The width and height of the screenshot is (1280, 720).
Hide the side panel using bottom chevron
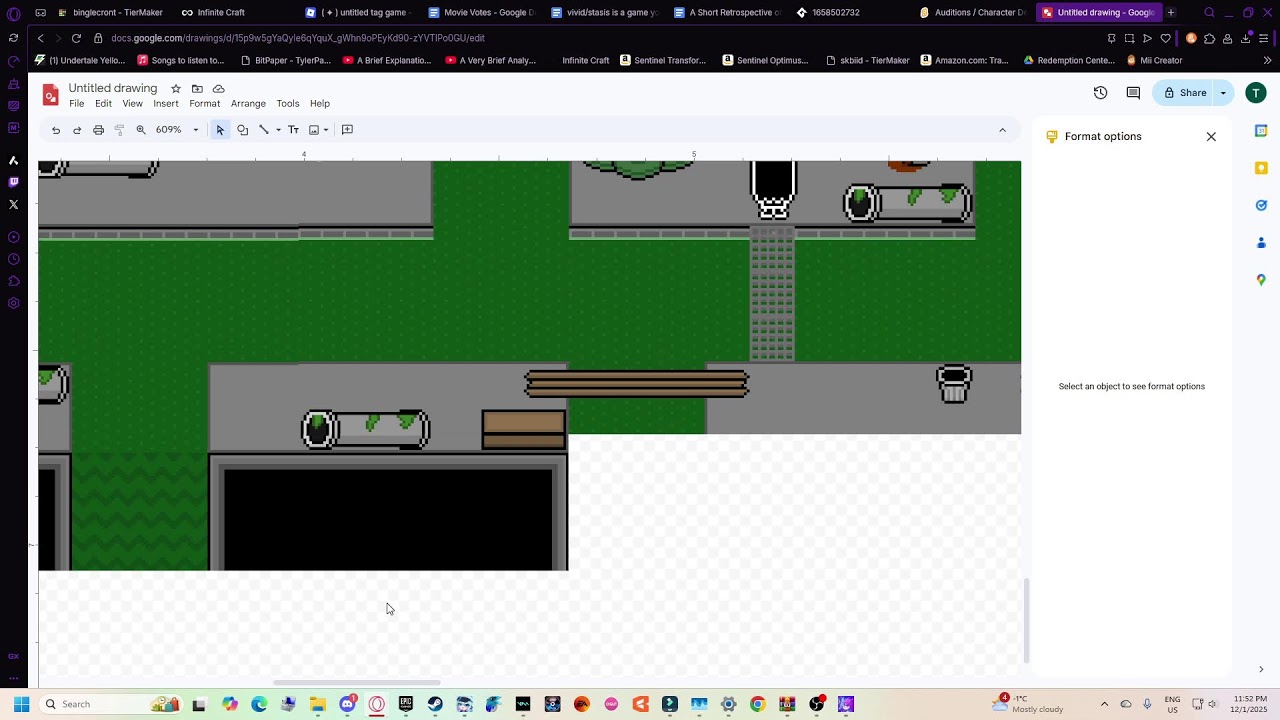coord(1261,669)
